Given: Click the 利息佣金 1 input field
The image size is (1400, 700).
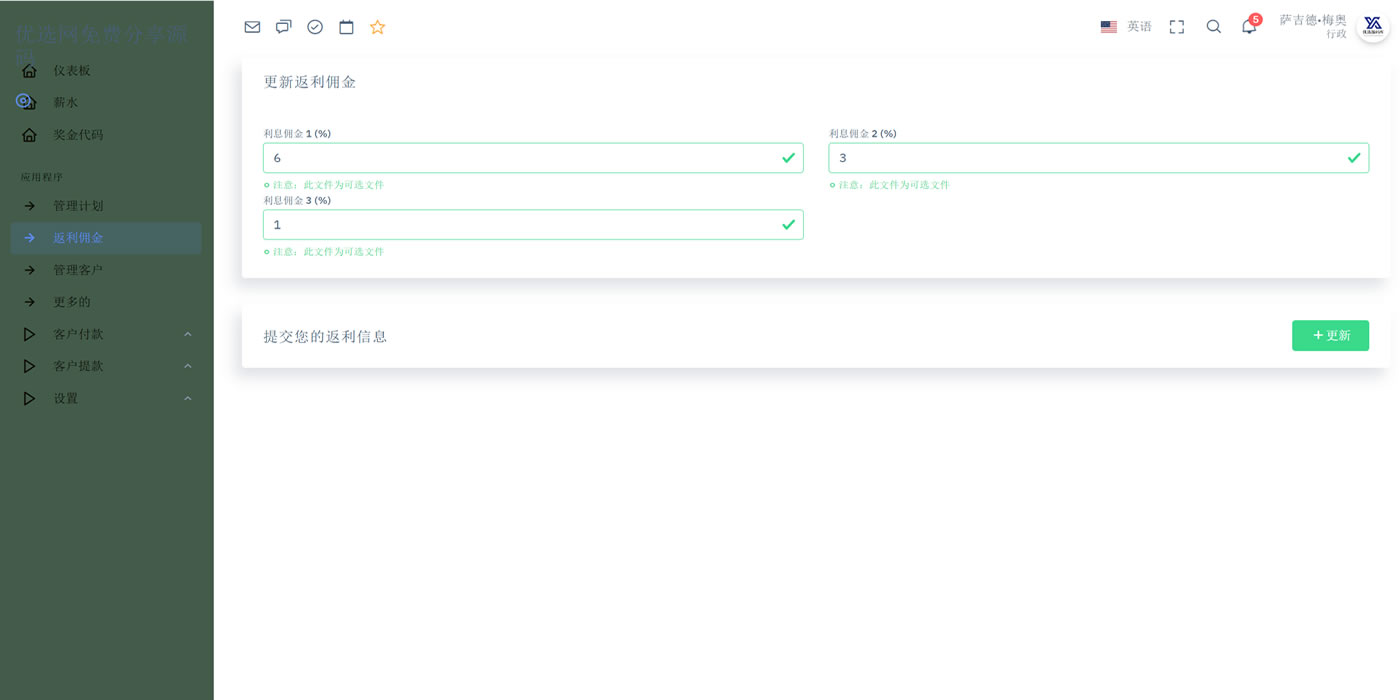Looking at the screenshot, I should pyautogui.click(x=520, y=158).
